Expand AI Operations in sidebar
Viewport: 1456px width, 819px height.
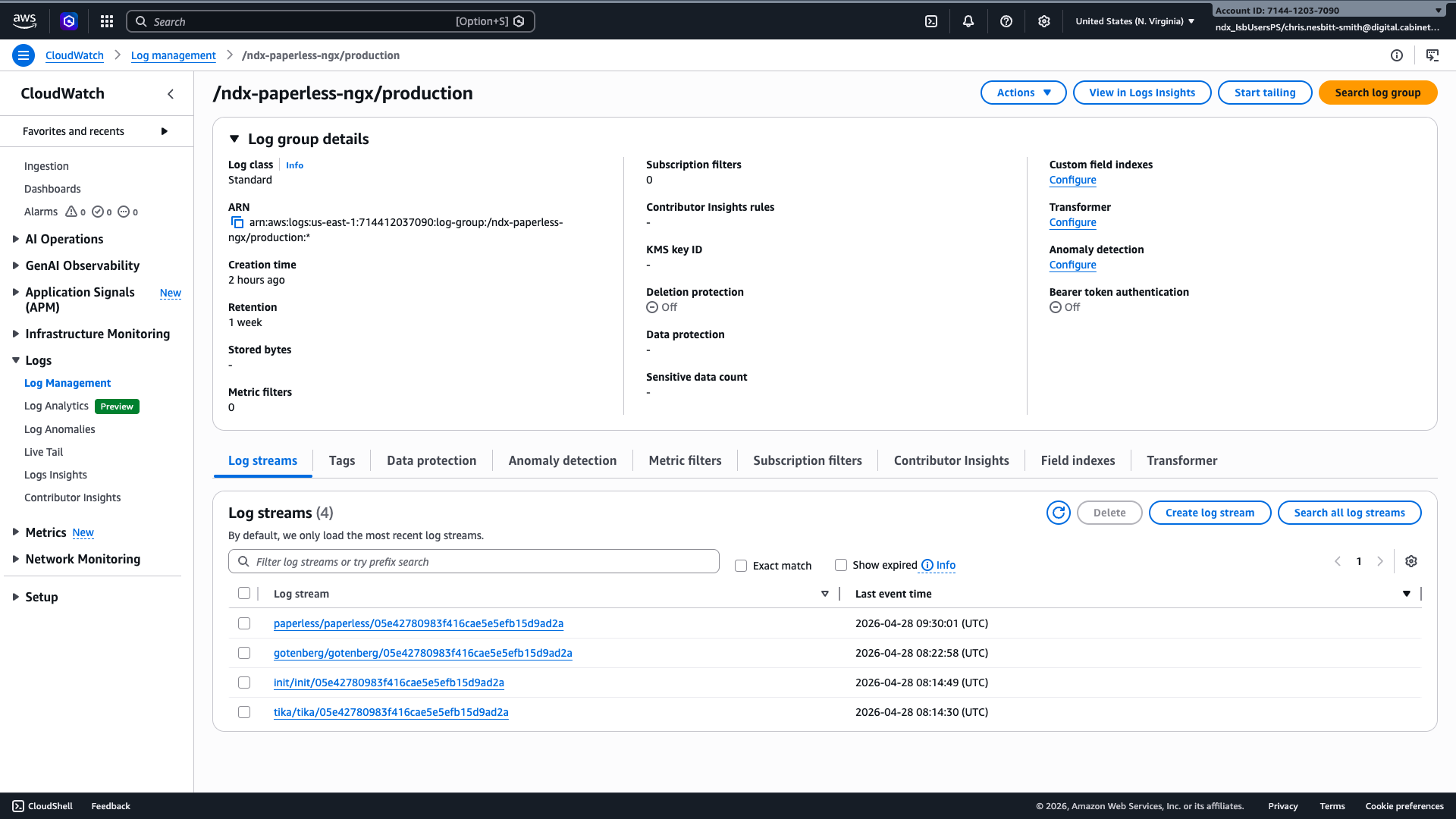[16, 239]
